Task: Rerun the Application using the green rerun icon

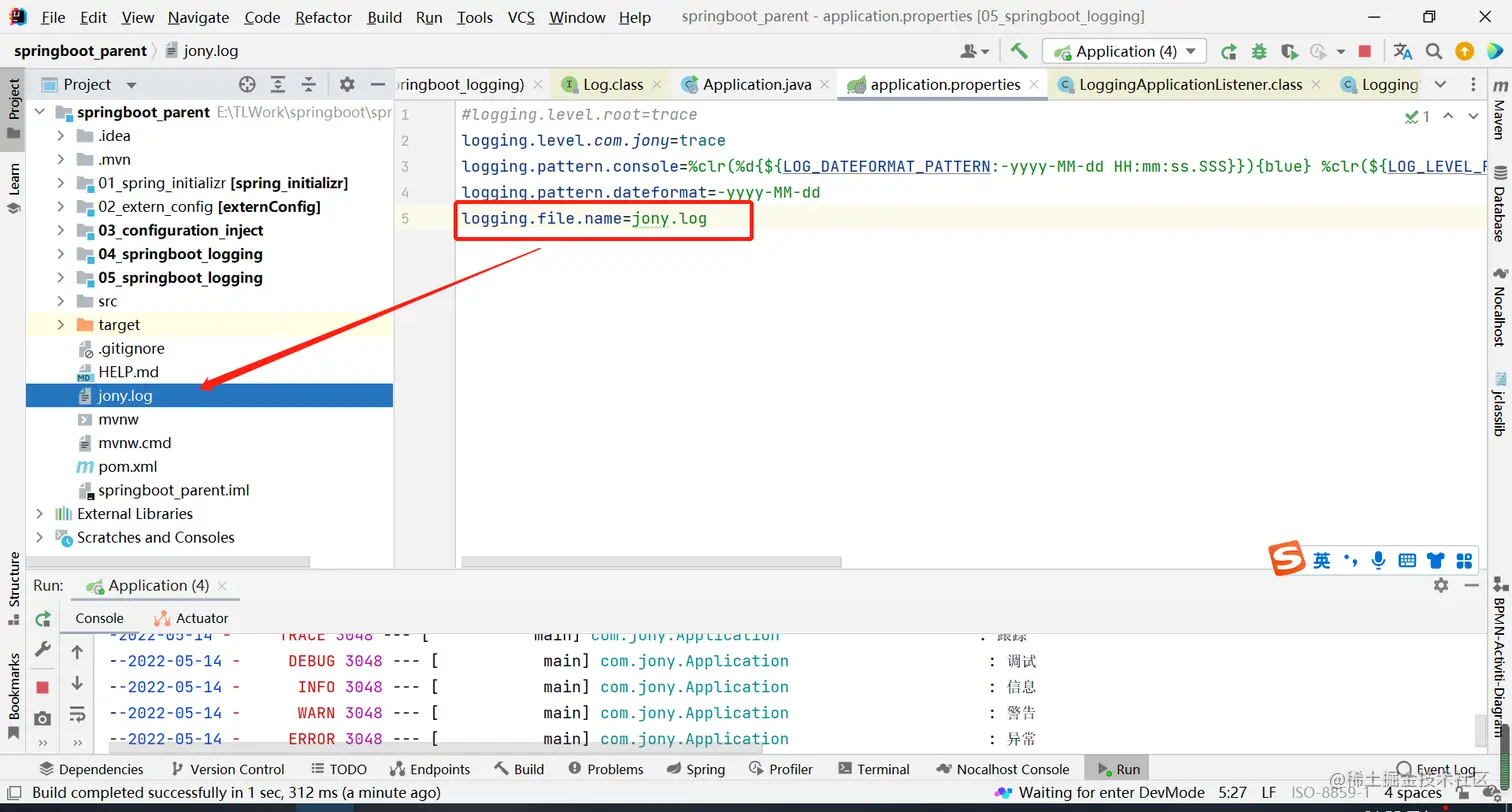Action: (1229, 51)
